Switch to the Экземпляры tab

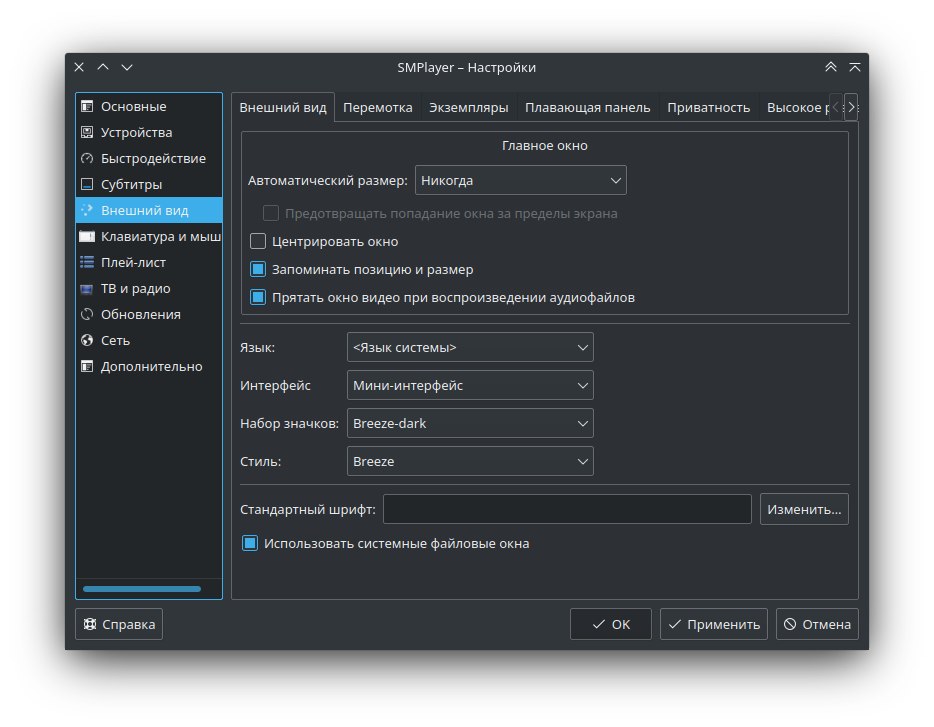469,108
